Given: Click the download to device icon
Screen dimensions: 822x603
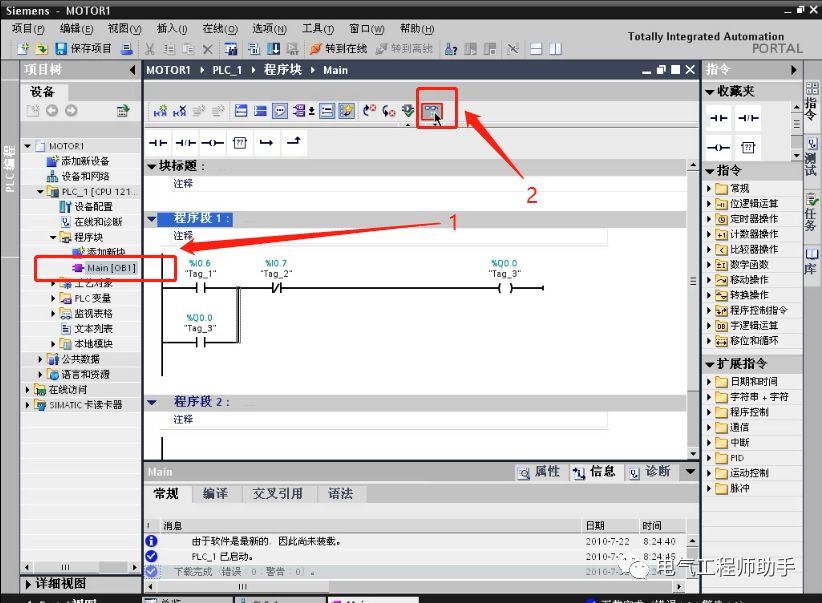Looking at the screenshot, I should 274,49.
